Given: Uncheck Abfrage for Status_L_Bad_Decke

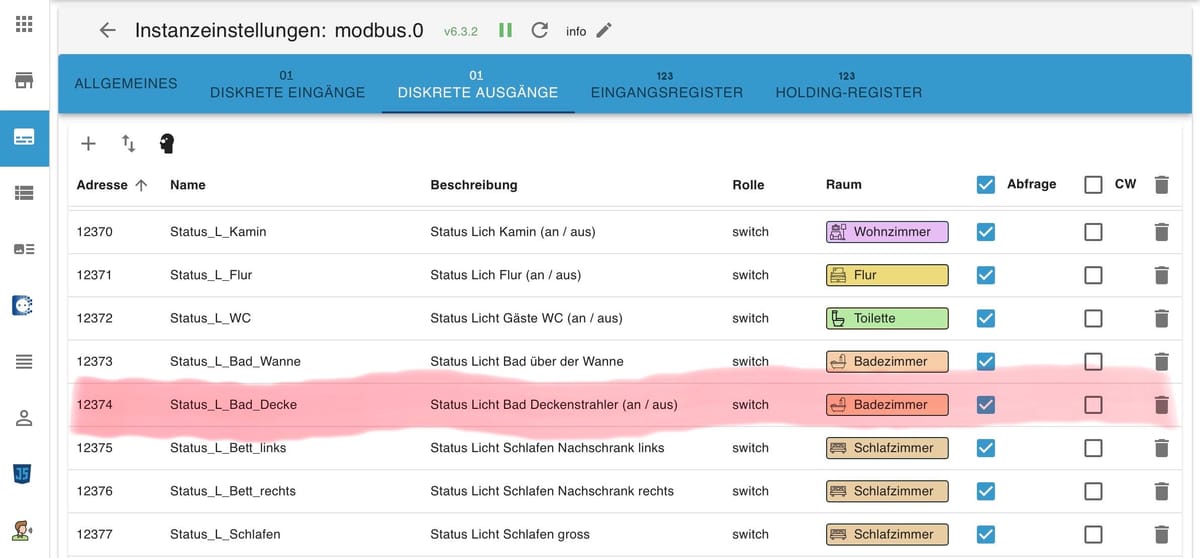Looking at the screenshot, I should pyautogui.click(x=986, y=405).
